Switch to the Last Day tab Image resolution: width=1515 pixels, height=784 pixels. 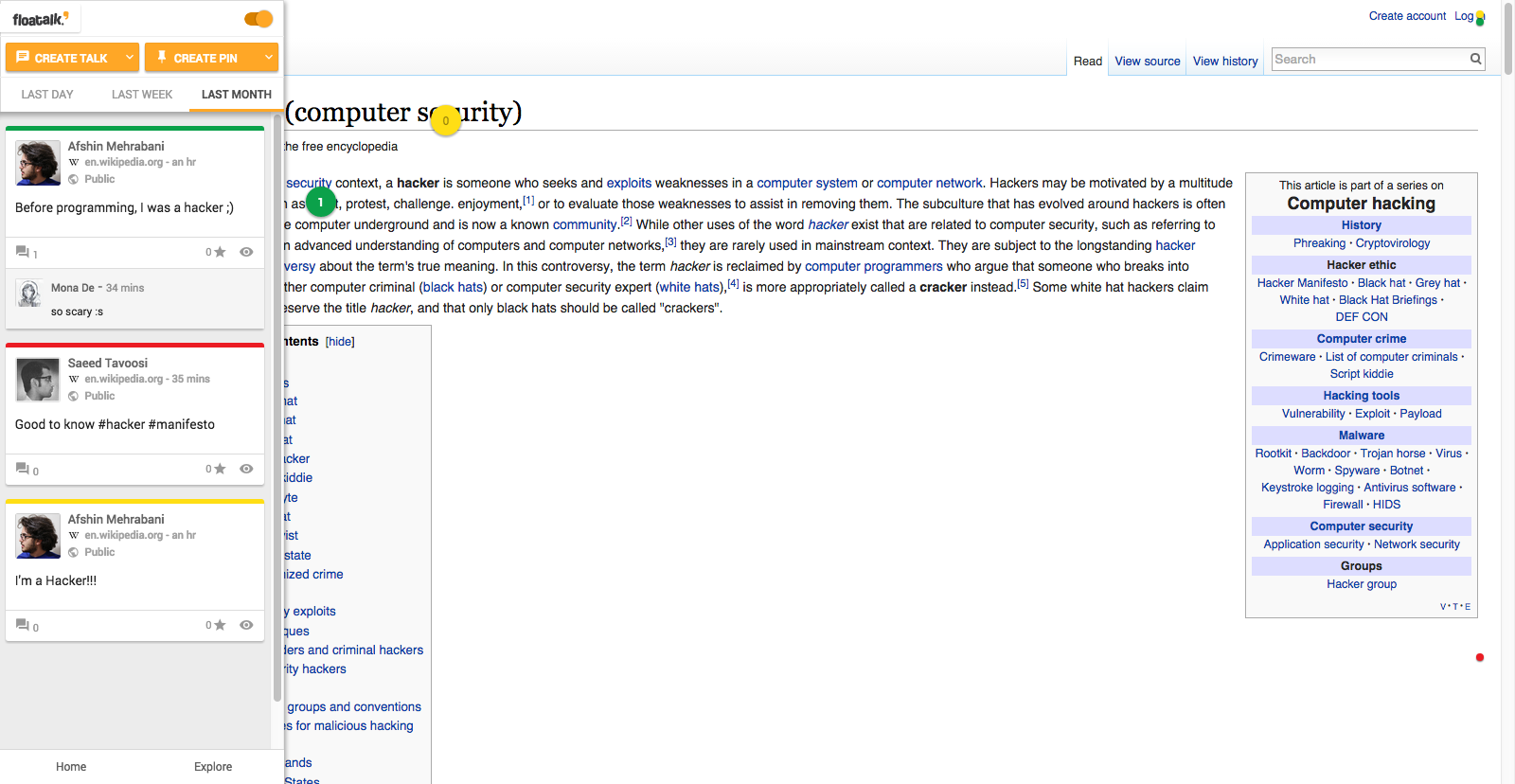pyautogui.click(x=47, y=95)
